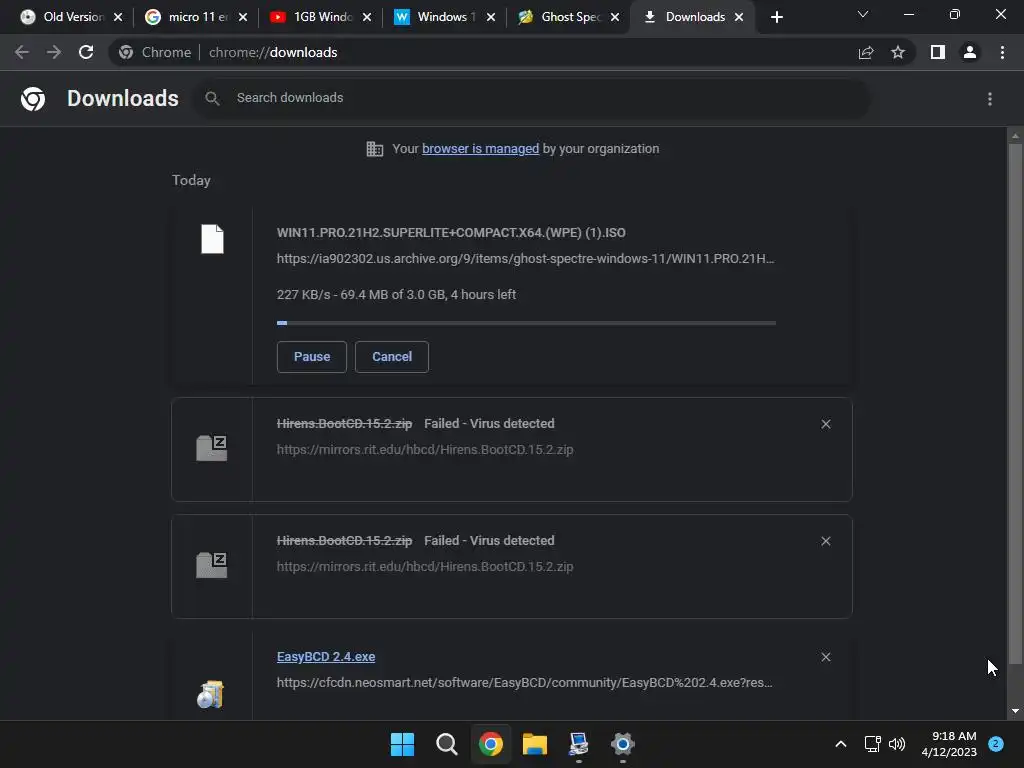The width and height of the screenshot is (1024, 768).
Task: Close the micro 11 Google tab
Action: [x=243, y=17]
